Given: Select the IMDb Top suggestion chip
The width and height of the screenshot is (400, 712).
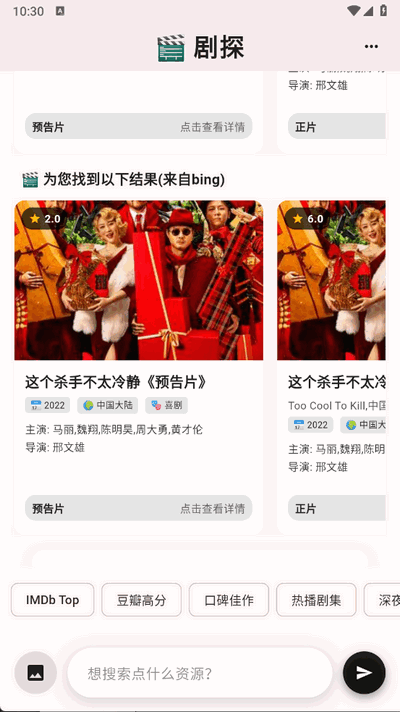Looking at the screenshot, I should point(53,600).
